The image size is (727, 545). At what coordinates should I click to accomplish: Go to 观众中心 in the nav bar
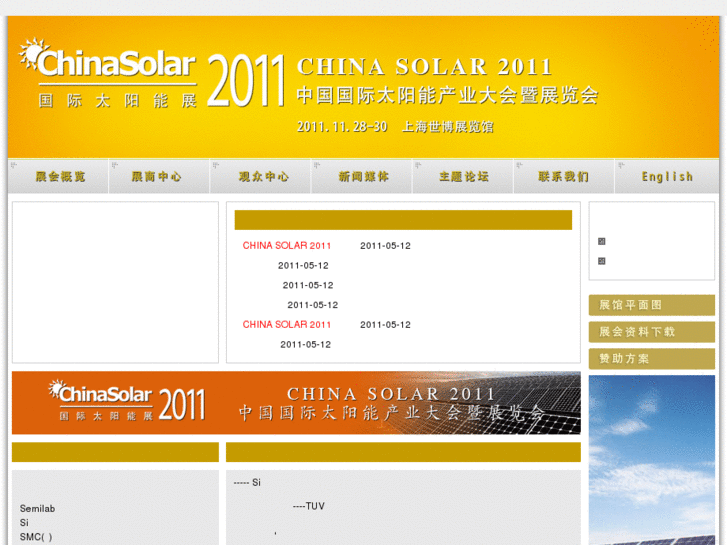261,176
